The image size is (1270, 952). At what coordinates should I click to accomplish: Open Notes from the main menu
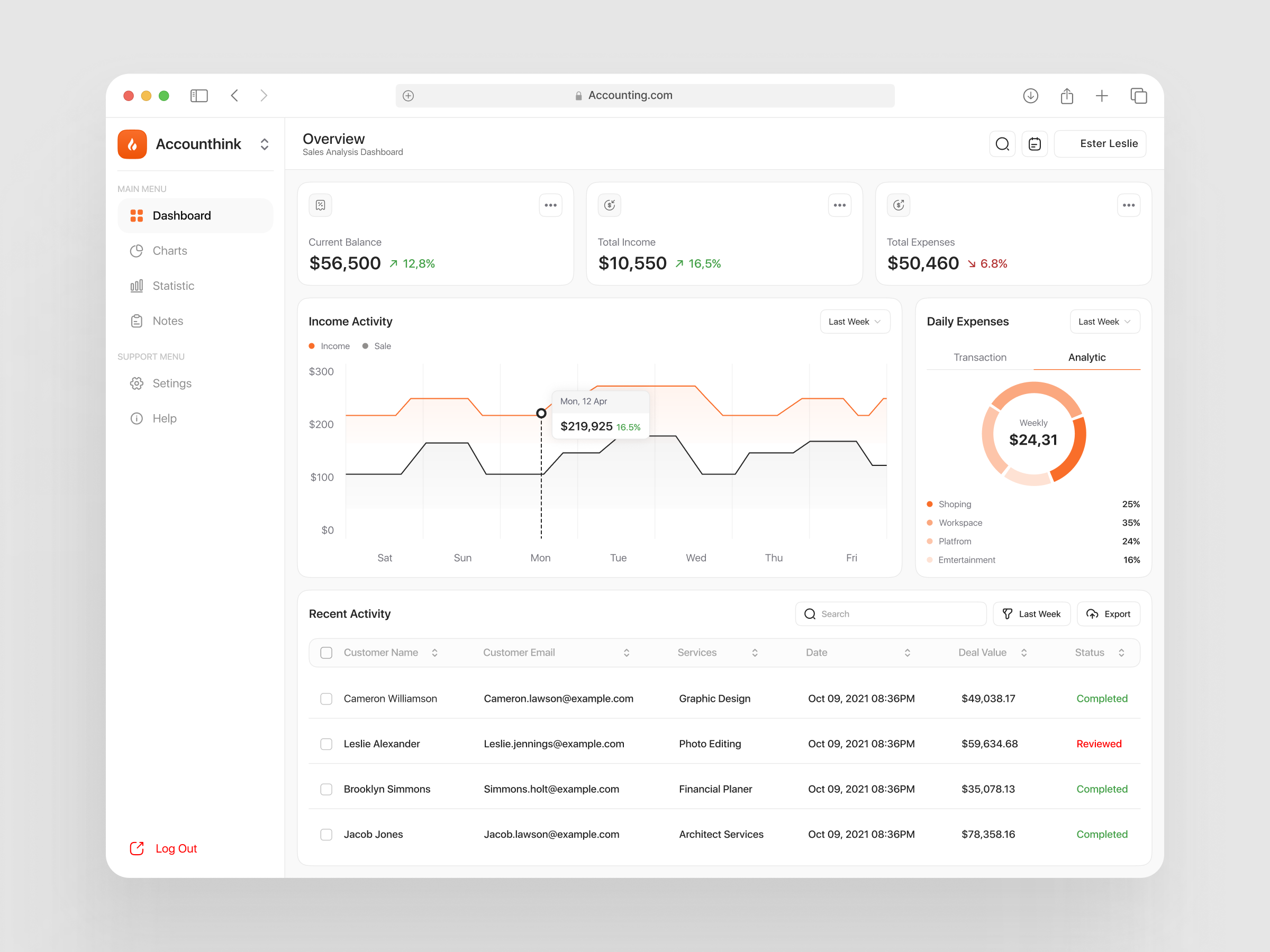(167, 321)
